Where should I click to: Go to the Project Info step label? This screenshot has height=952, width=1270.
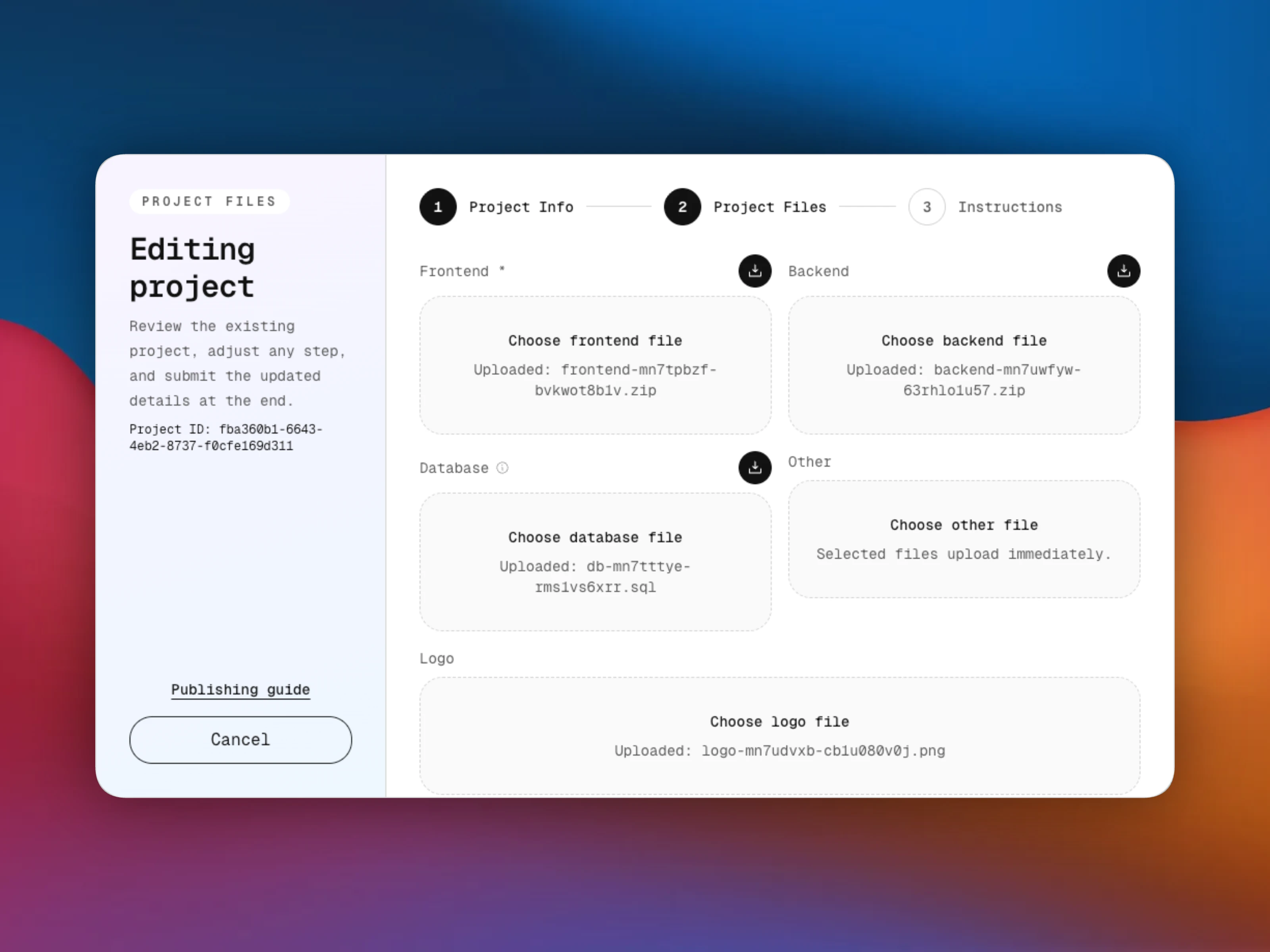point(521,207)
